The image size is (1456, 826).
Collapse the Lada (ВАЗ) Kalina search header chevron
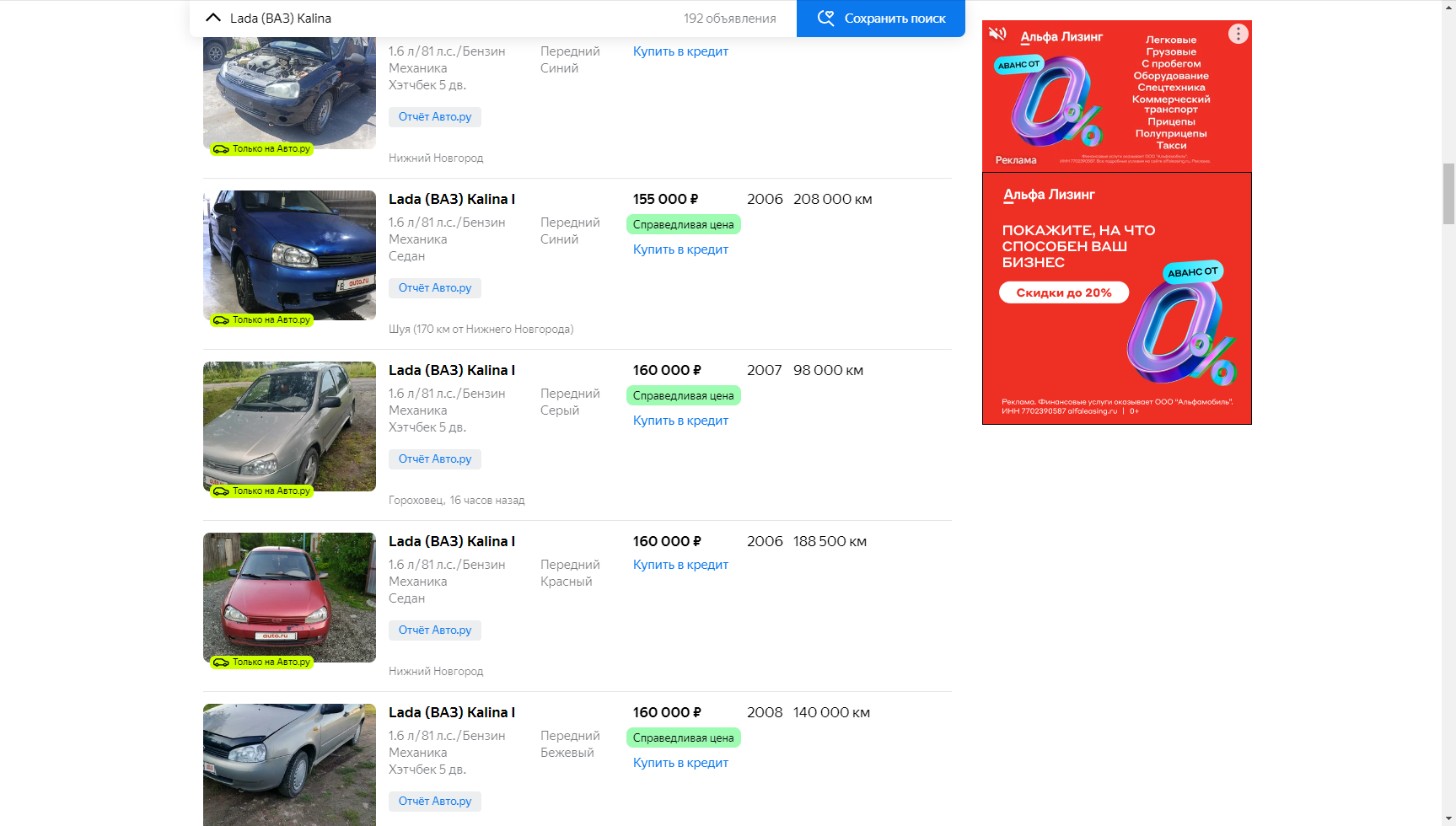point(213,18)
